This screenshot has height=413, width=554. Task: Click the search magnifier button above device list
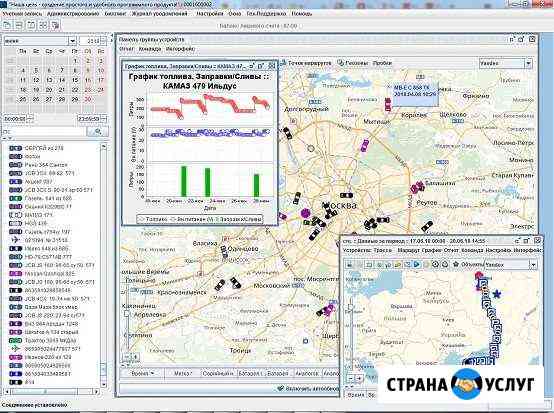pos(98,131)
